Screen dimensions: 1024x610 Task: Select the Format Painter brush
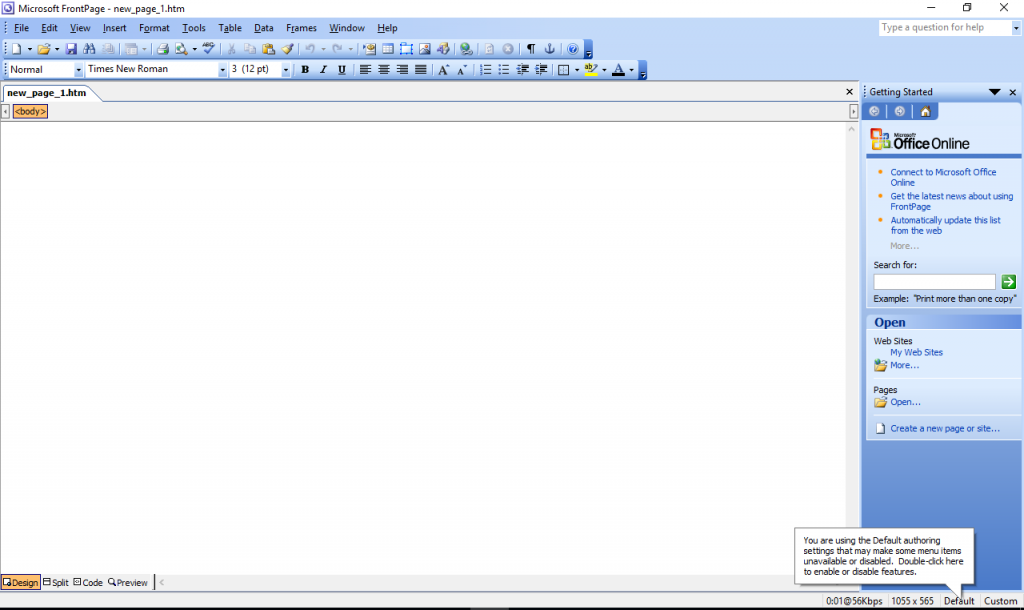[x=287, y=49]
